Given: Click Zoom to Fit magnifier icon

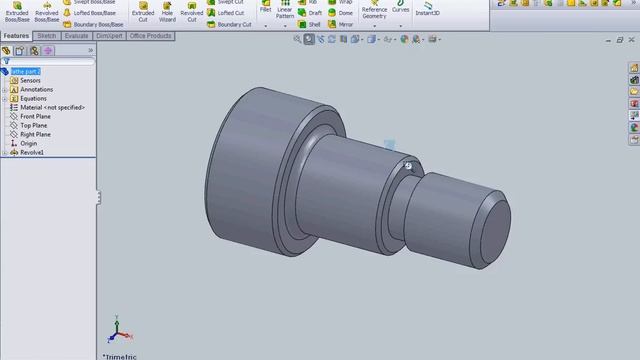Looking at the screenshot, I should coord(297,39).
